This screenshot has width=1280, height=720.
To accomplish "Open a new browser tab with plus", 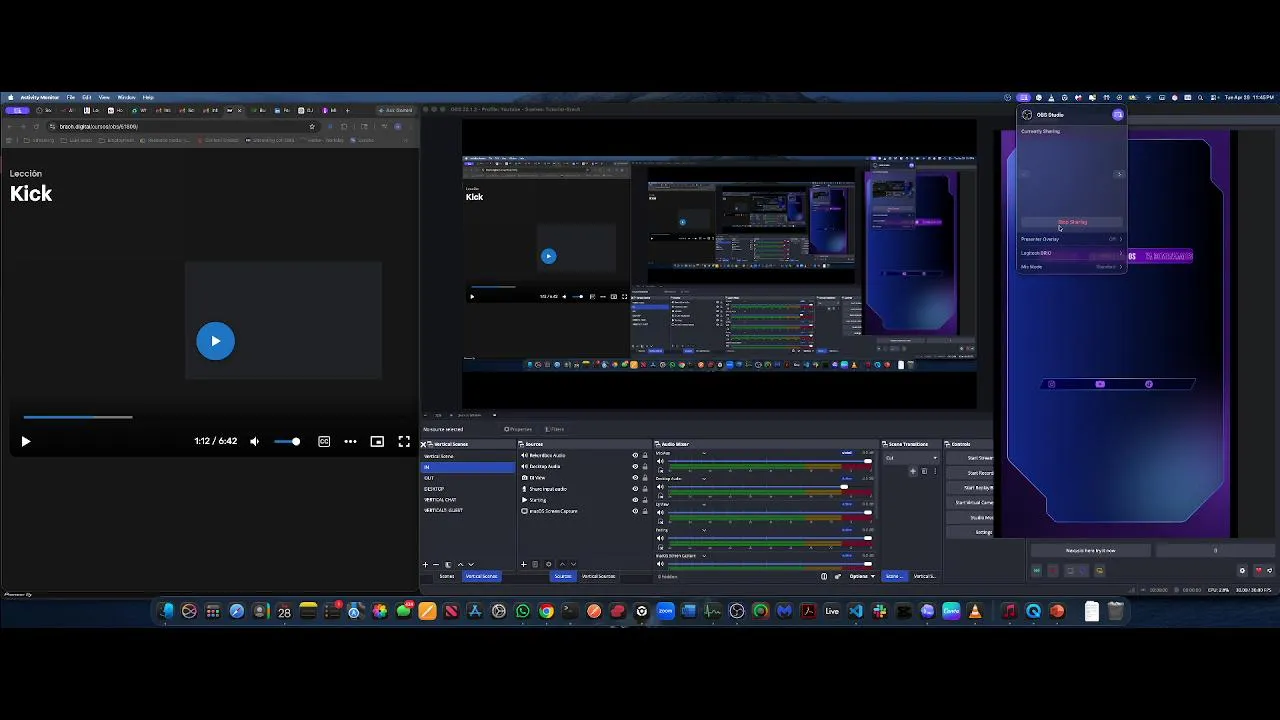I will (347, 110).
